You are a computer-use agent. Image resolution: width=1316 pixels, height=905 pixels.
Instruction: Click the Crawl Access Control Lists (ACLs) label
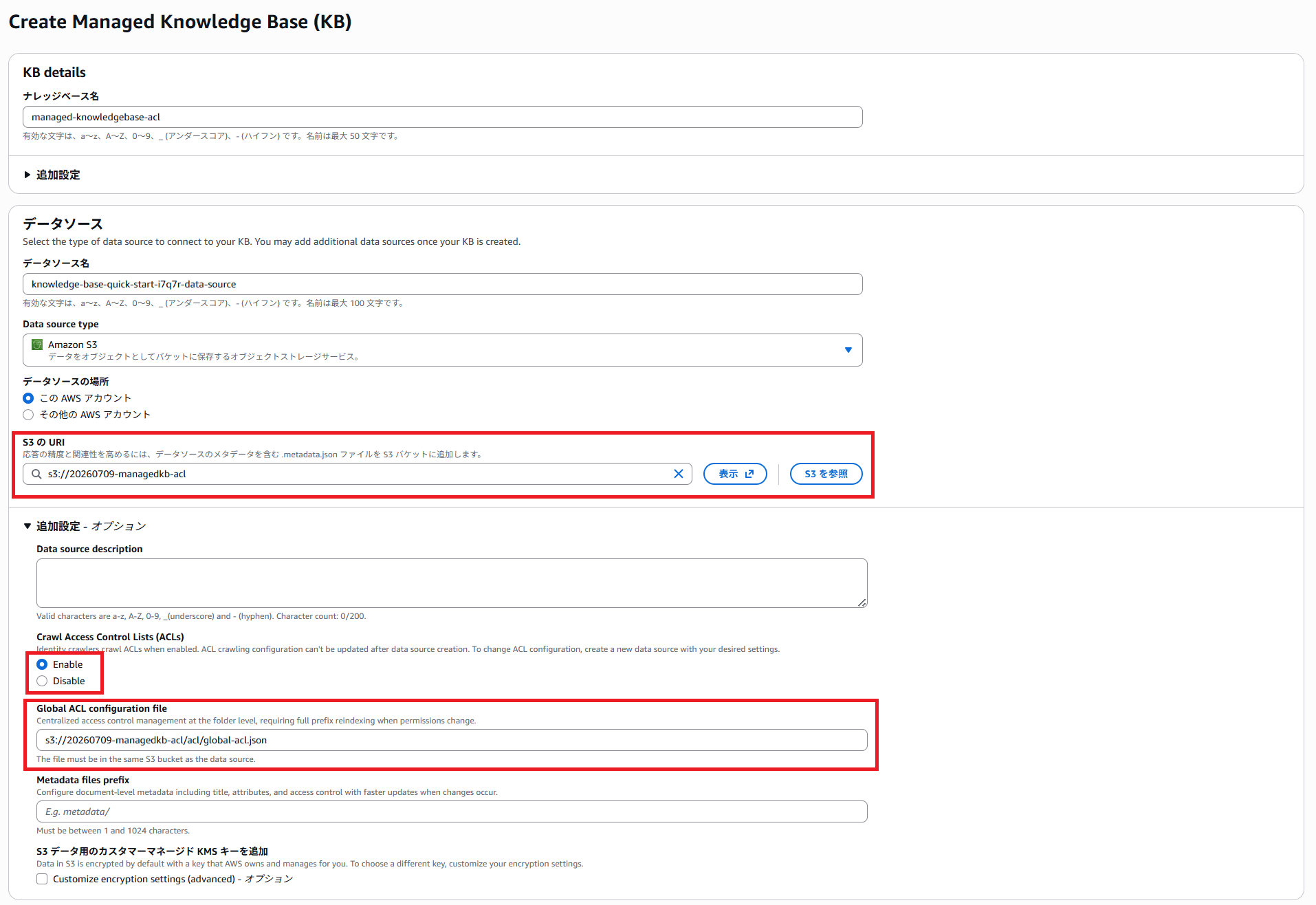pos(110,637)
